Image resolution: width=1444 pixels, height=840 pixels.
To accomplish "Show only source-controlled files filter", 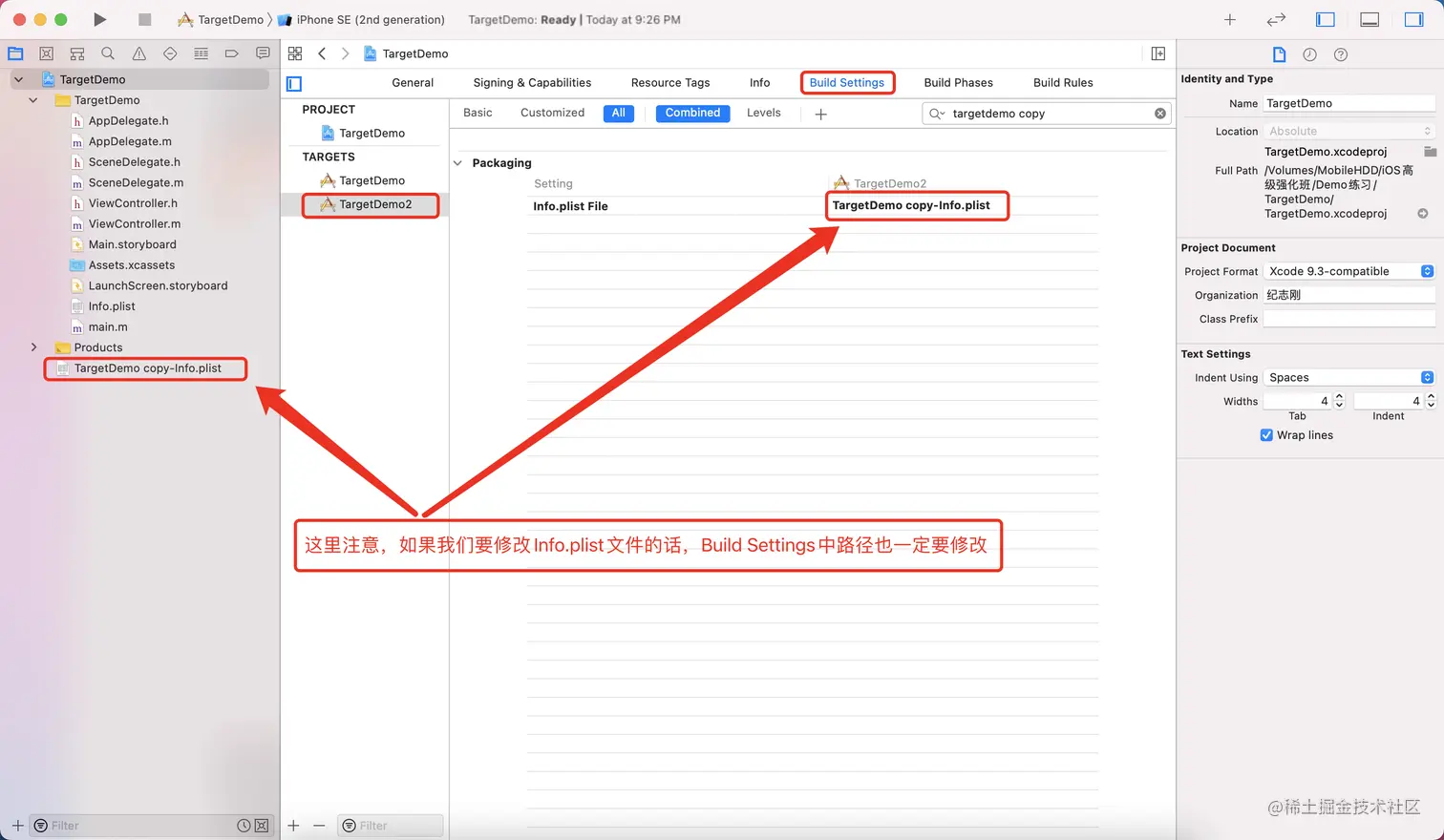I will [261, 826].
